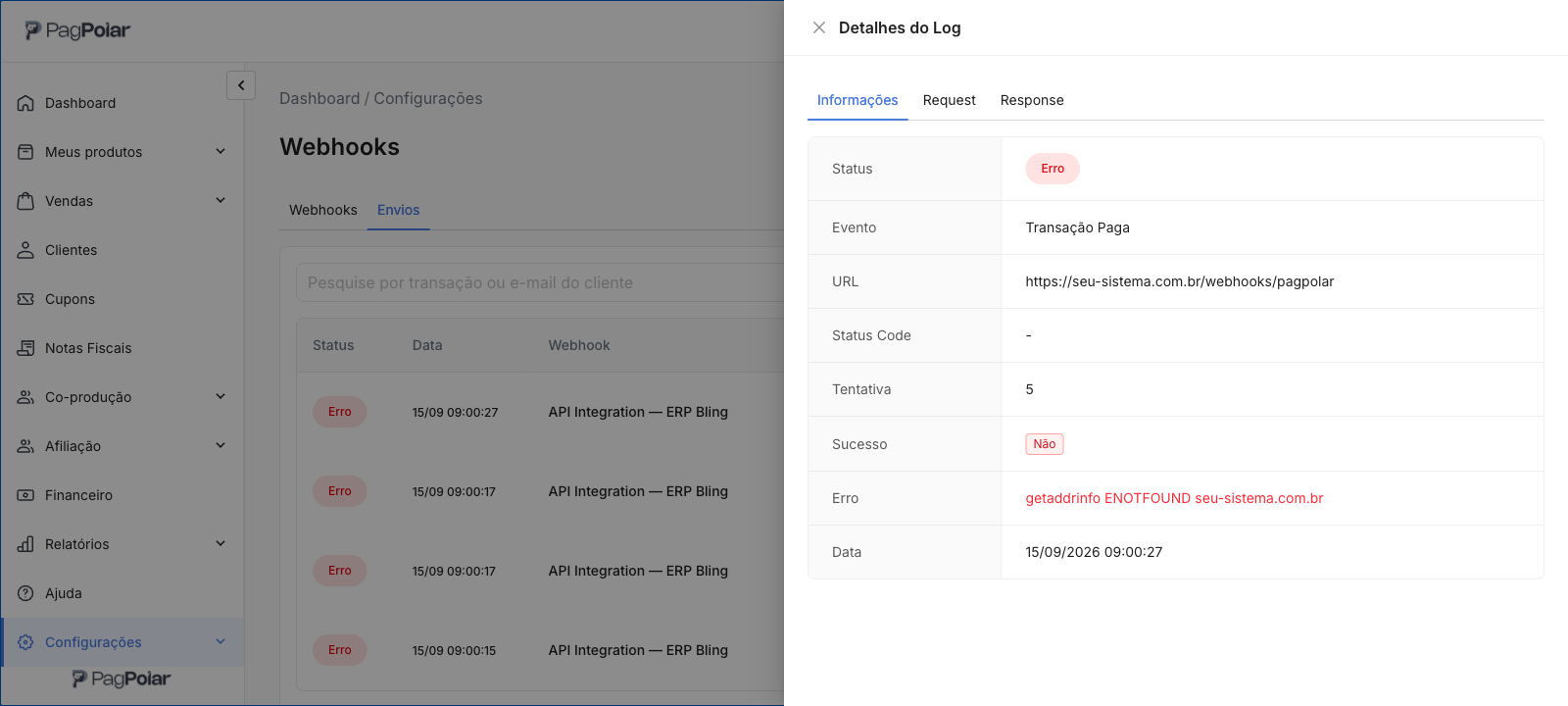The image size is (1568, 706).
Task: Close the Detalhes do Log panel
Action: point(819,27)
